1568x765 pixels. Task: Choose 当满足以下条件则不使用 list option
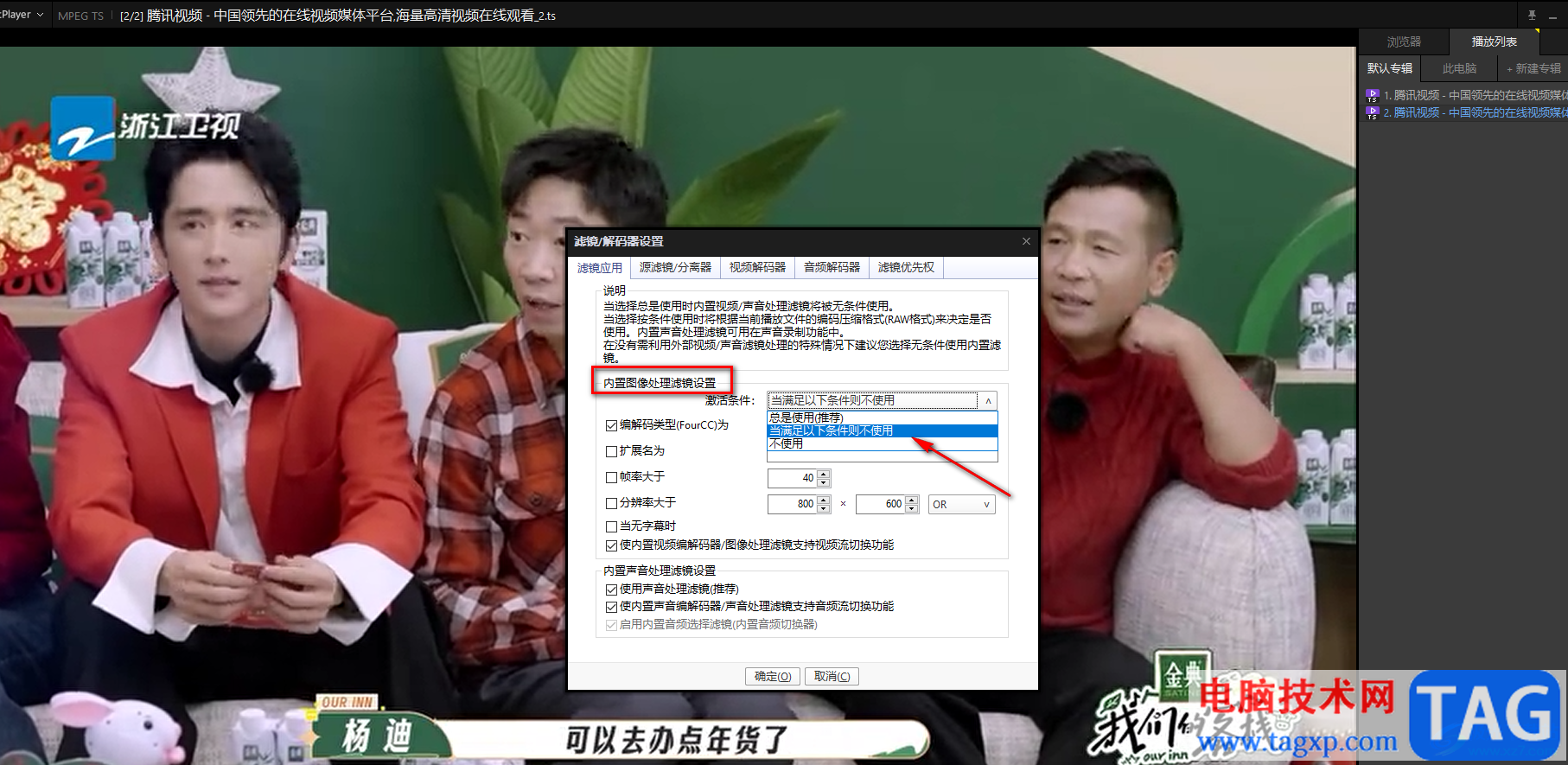(x=883, y=430)
